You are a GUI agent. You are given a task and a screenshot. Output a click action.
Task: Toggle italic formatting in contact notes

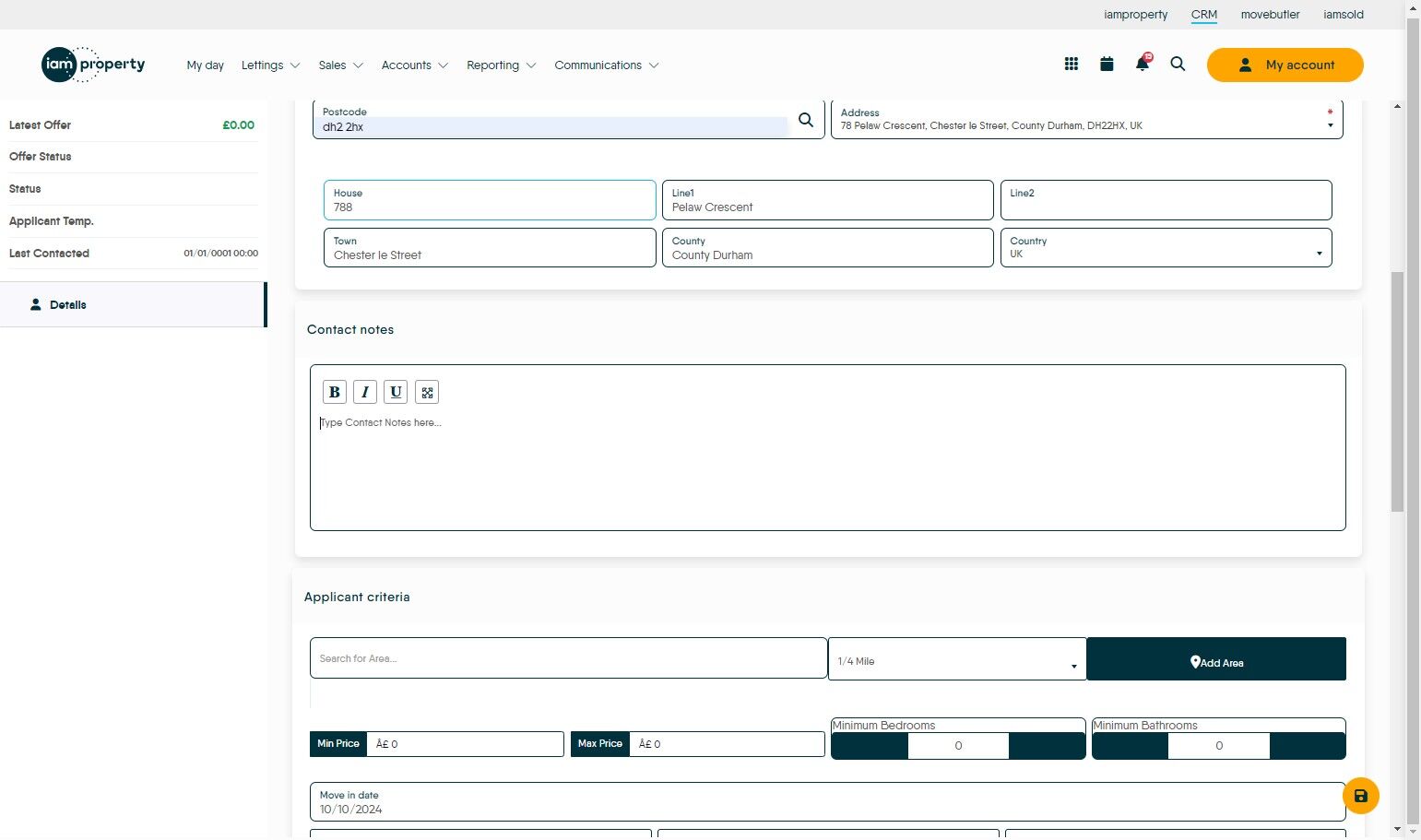coord(365,392)
